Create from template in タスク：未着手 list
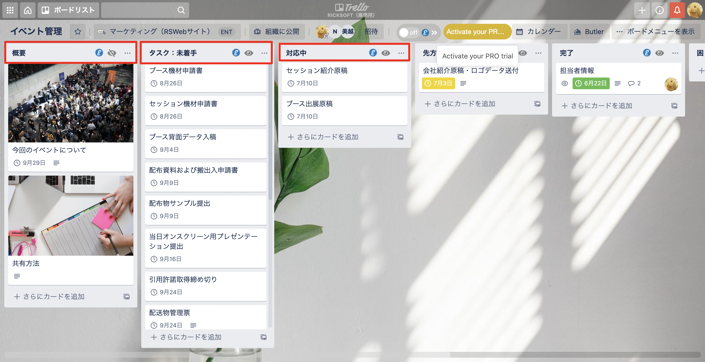Screen dimensions: 705x362 click(x=263, y=337)
